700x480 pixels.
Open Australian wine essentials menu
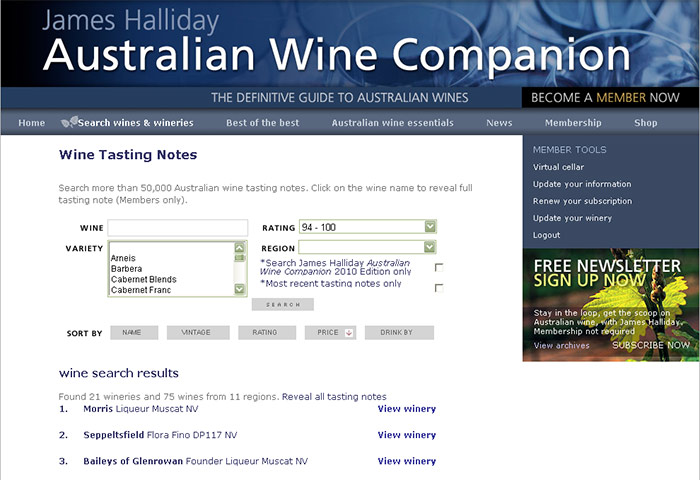[392, 123]
